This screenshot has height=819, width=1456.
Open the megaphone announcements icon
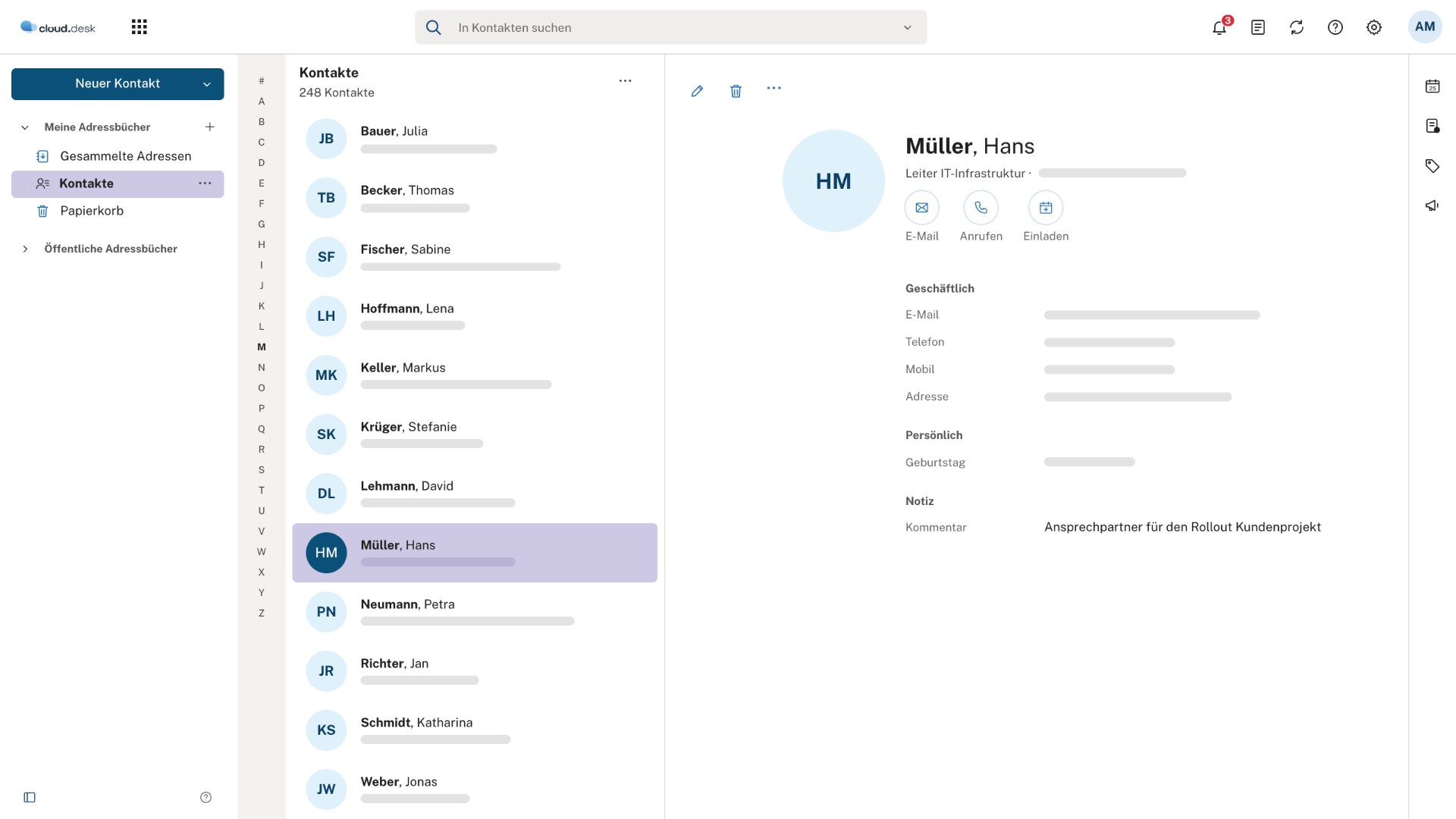(x=1432, y=206)
